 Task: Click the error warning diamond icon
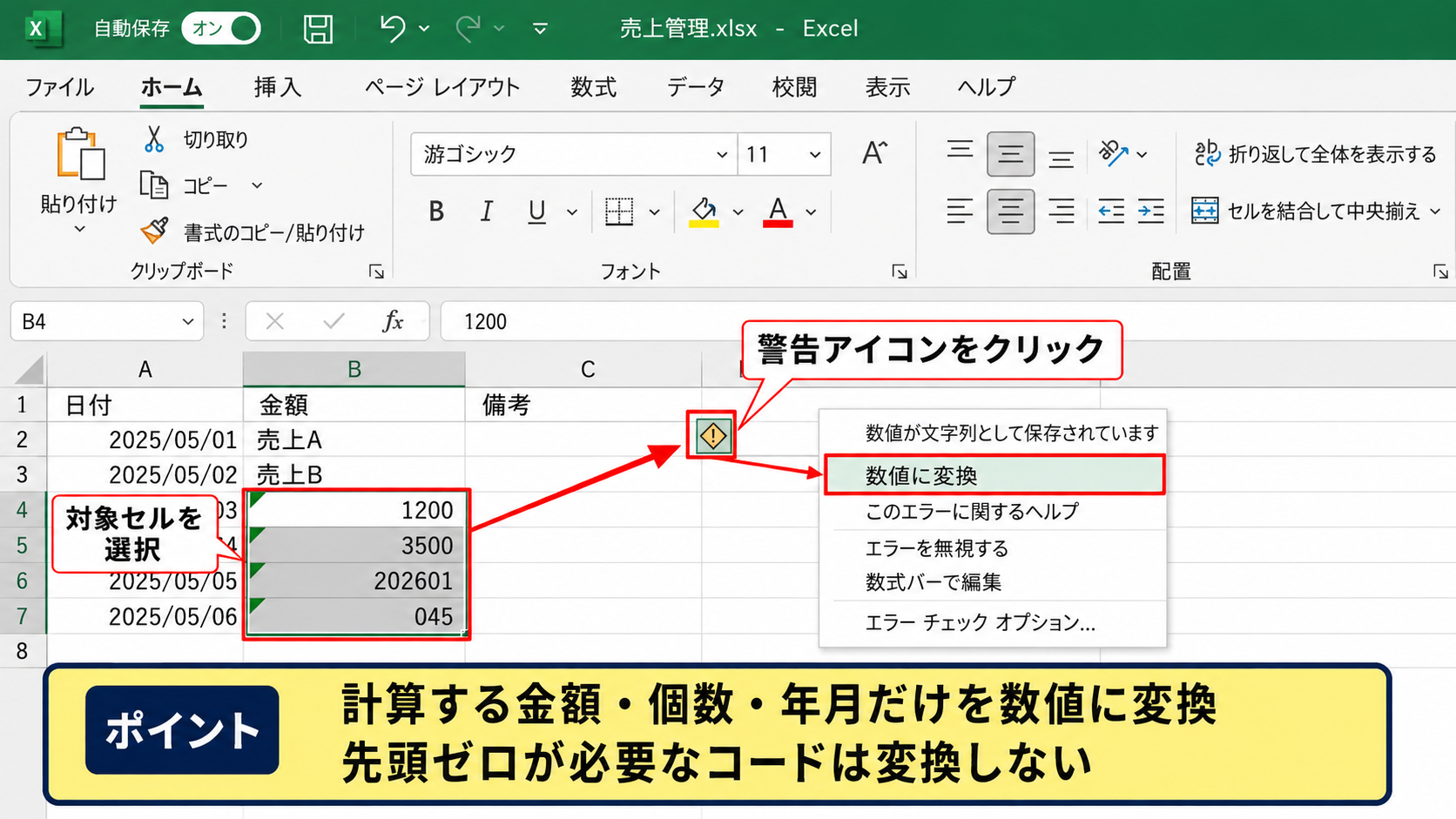pyautogui.click(x=712, y=435)
